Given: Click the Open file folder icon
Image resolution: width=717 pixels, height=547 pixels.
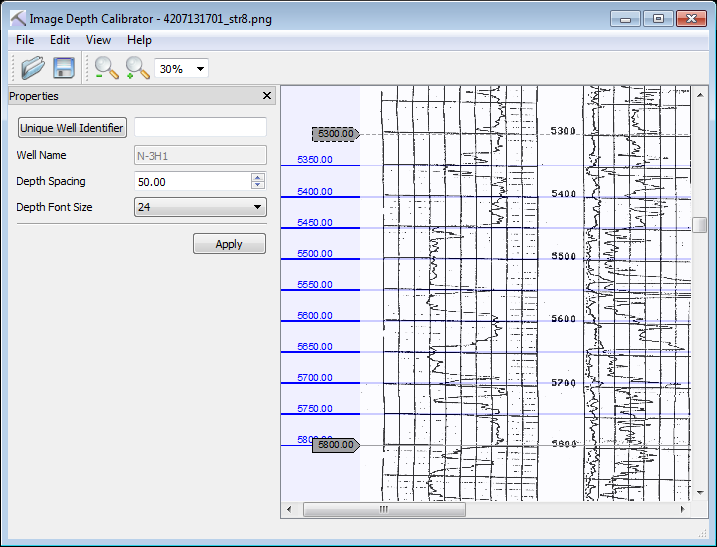Looking at the screenshot, I should tap(33, 68).
